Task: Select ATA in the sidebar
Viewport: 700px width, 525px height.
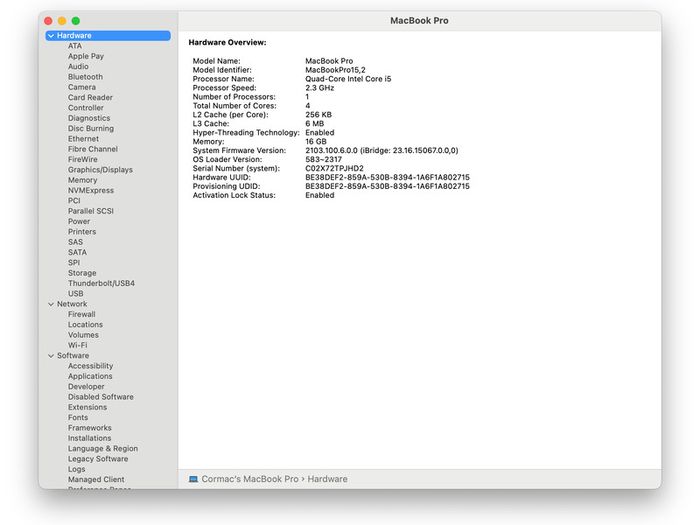Action: (x=75, y=46)
